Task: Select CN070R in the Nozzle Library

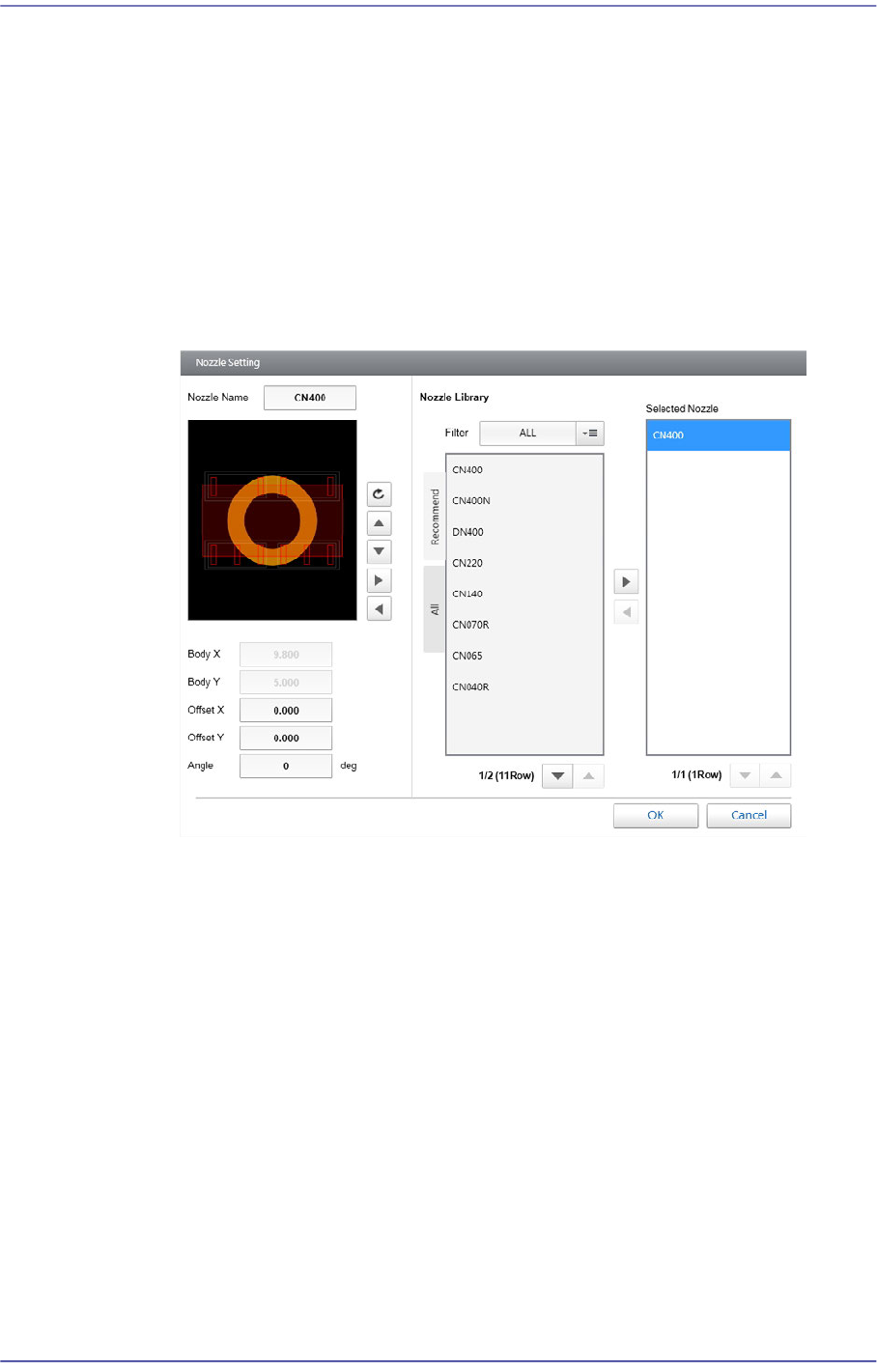Action: [x=524, y=625]
